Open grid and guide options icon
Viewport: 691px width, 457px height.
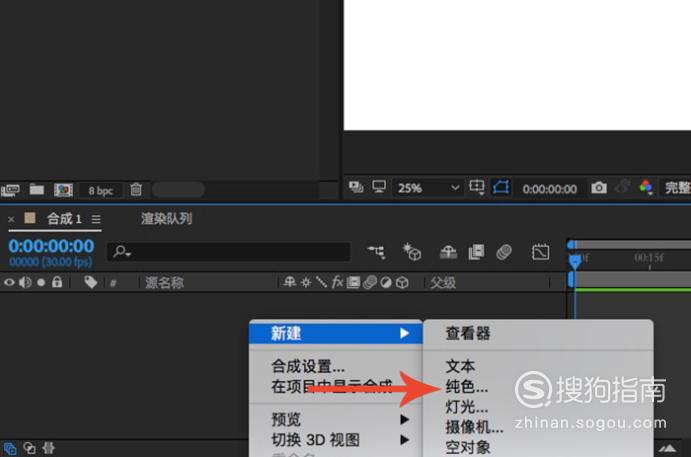pos(476,187)
